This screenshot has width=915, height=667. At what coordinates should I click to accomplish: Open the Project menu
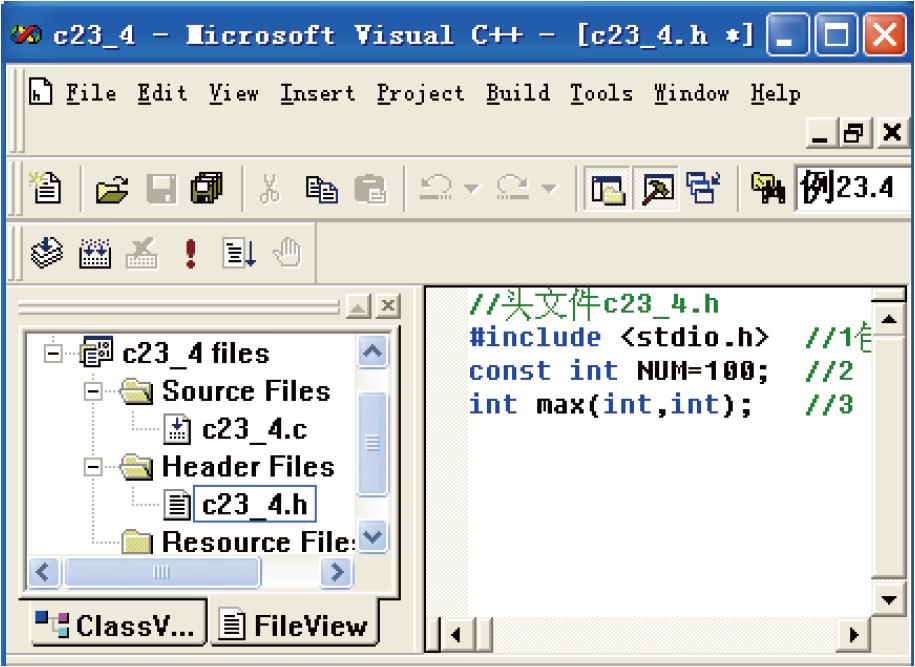pos(420,94)
